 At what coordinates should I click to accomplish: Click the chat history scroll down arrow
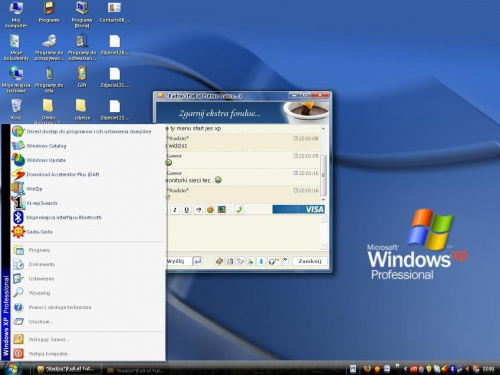[323, 200]
